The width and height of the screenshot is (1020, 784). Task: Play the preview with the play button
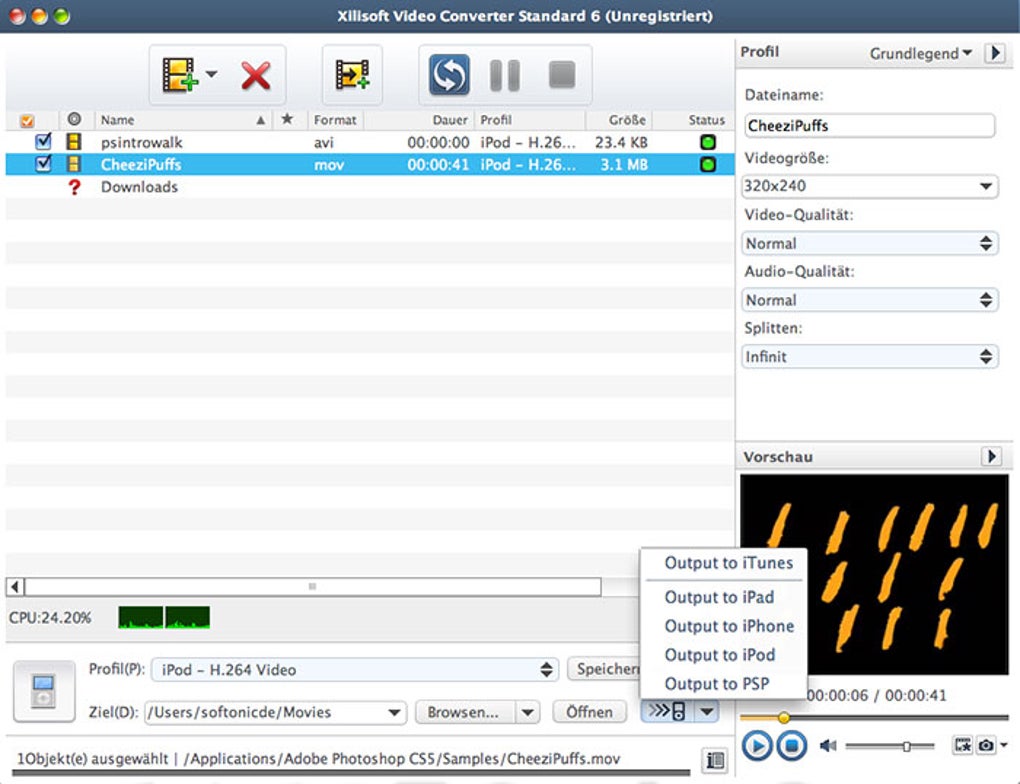pos(757,746)
